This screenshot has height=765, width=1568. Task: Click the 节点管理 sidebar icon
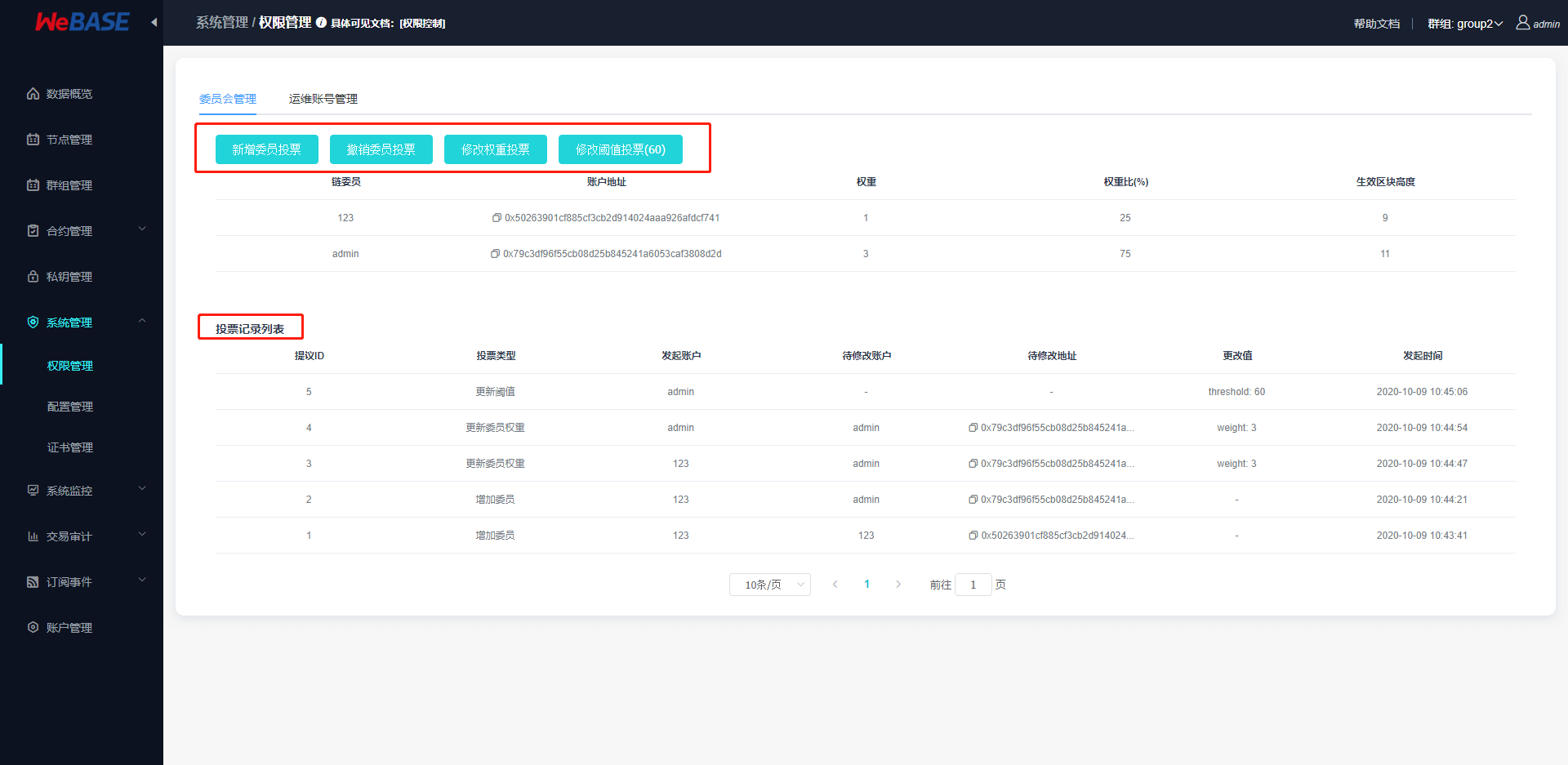(33, 140)
